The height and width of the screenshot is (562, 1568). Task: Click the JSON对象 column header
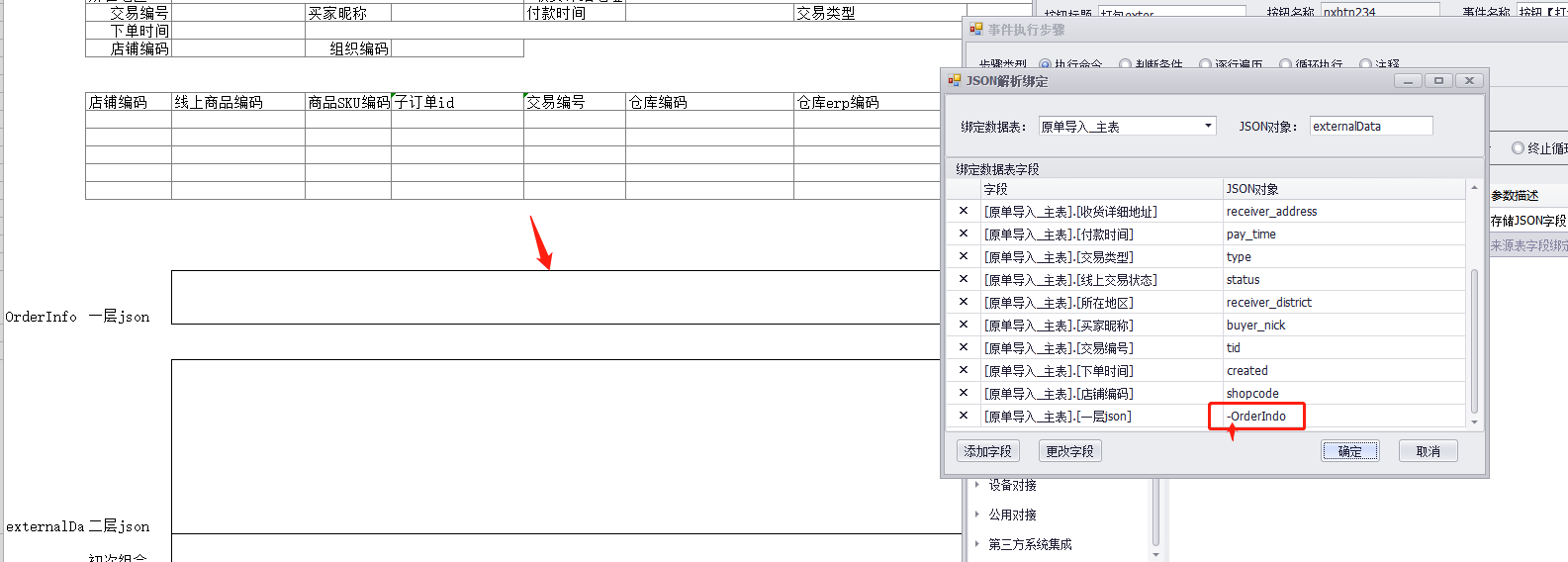pyautogui.click(x=1344, y=189)
